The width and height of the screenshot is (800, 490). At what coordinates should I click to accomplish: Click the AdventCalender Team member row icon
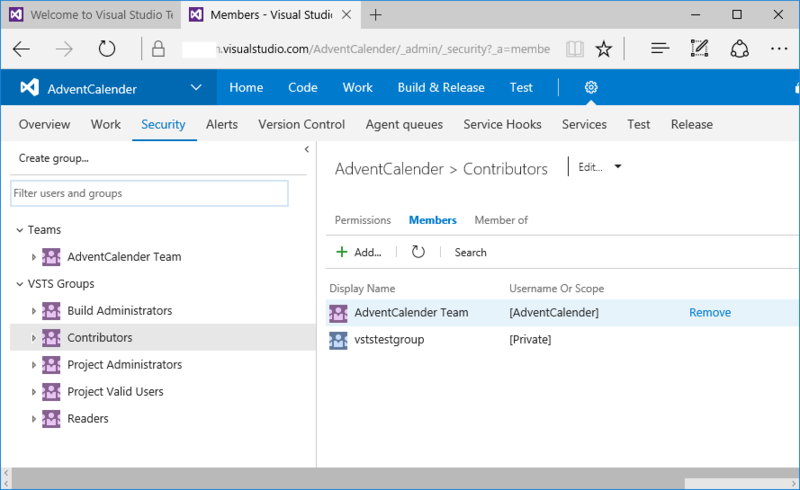click(x=338, y=313)
